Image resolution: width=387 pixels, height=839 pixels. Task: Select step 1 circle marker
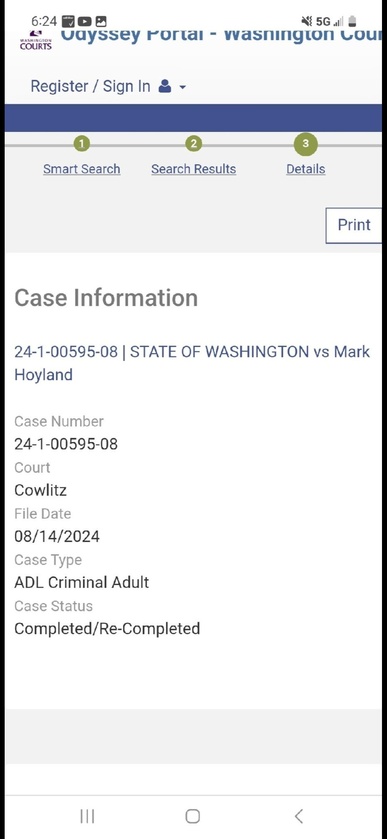click(81, 143)
